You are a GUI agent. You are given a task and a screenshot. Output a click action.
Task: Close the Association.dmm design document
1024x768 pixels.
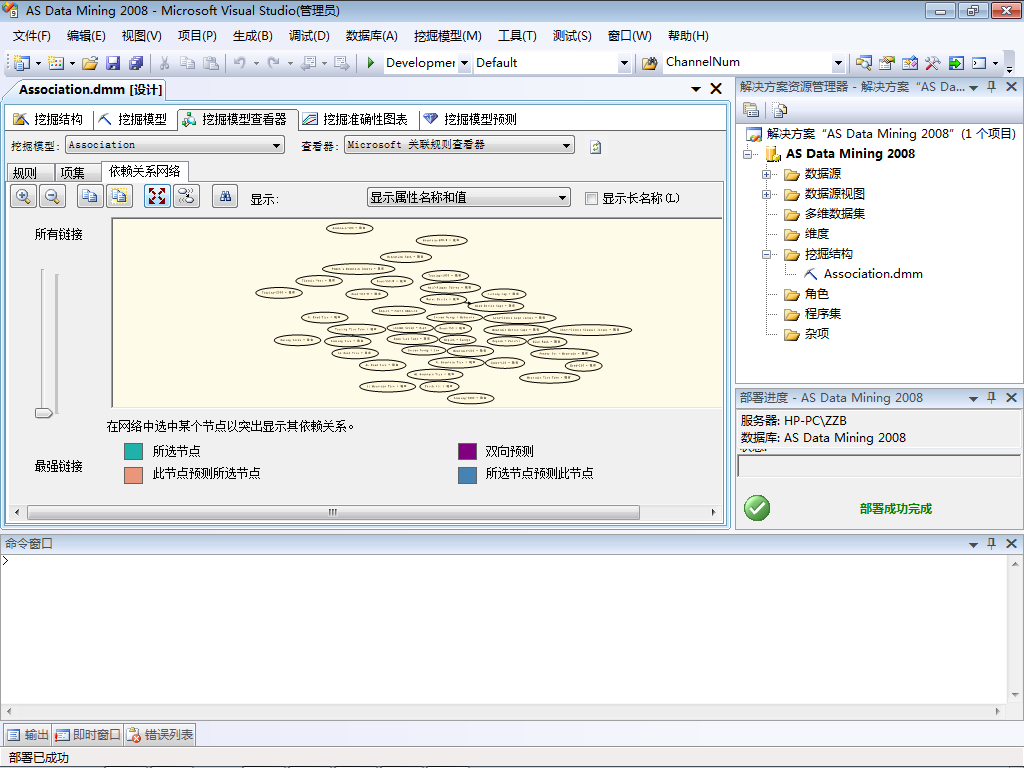[716, 89]
